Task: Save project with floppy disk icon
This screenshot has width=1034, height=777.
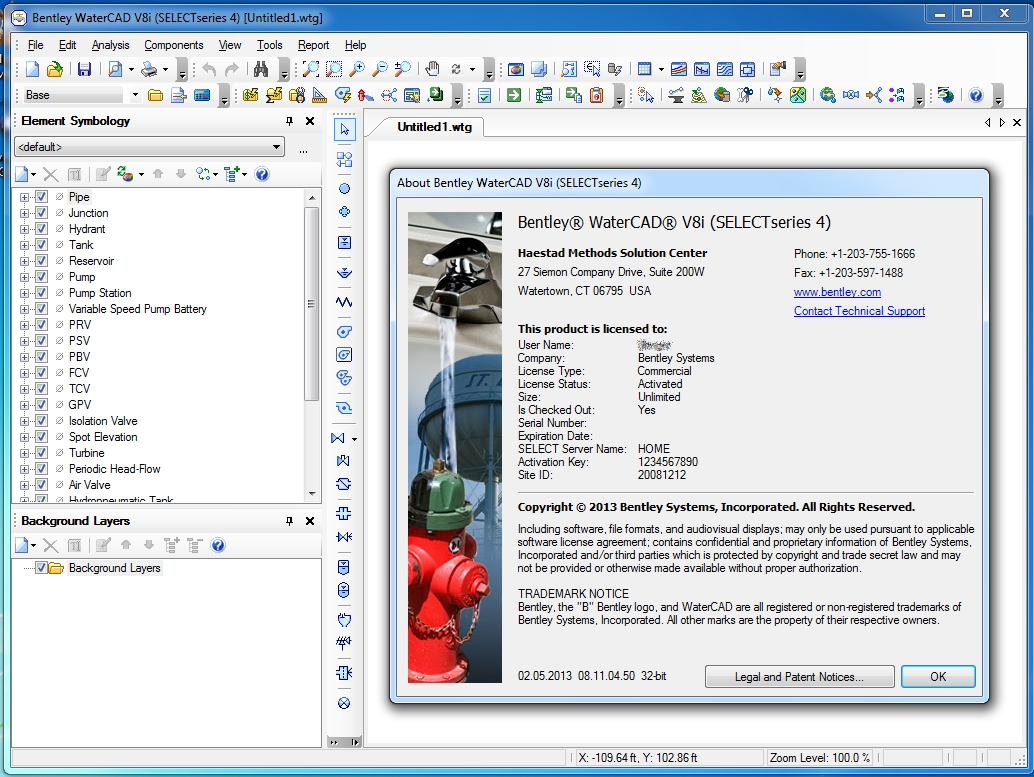Action: pos(84,69)
